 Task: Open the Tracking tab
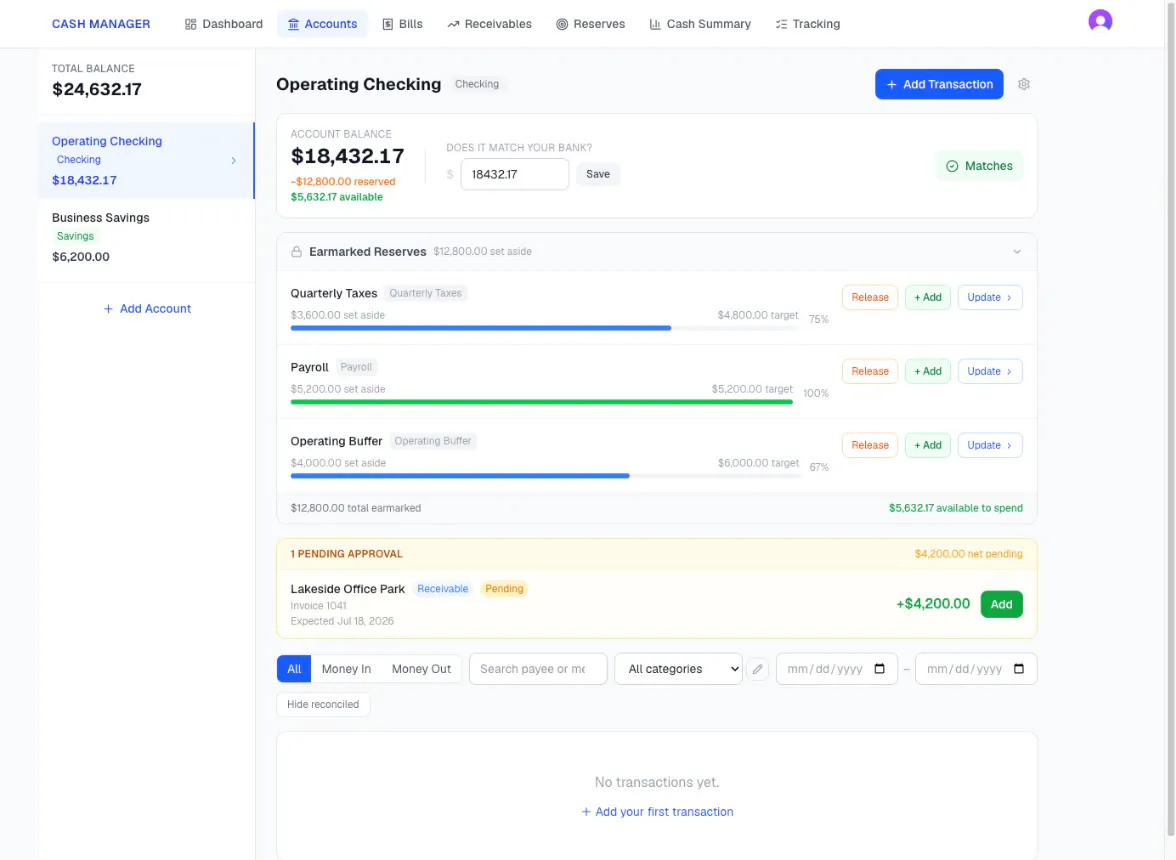[x=808, y=24]
